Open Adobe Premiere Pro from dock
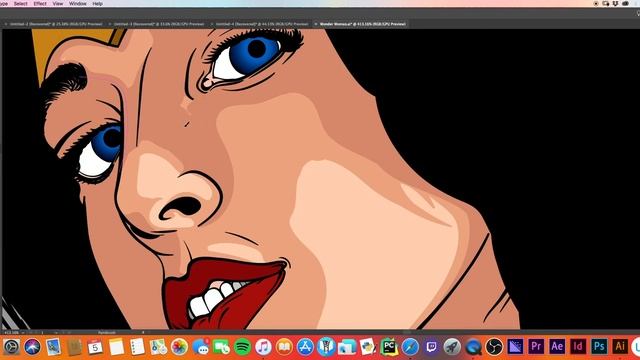This screenshot has height=360, width=640. [x=536, y=347]
